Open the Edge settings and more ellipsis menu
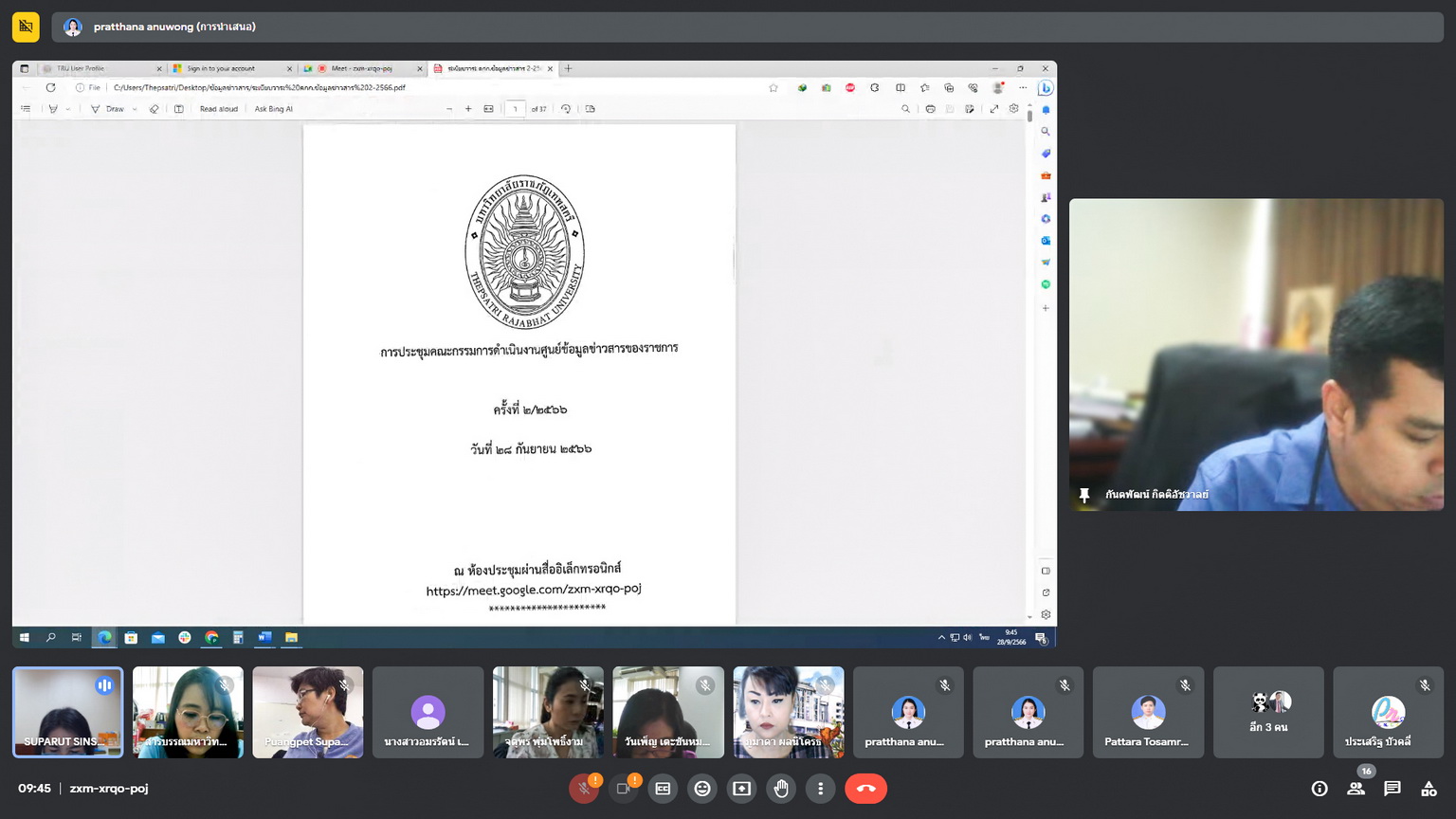Viewport: 1456px width, 819px height. click(1023, 87)
